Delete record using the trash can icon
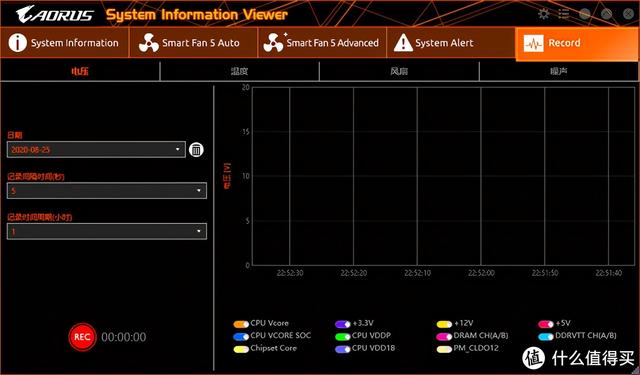This screenshot has width=640, height=375. pyautogui.click(x=196, y=150)
